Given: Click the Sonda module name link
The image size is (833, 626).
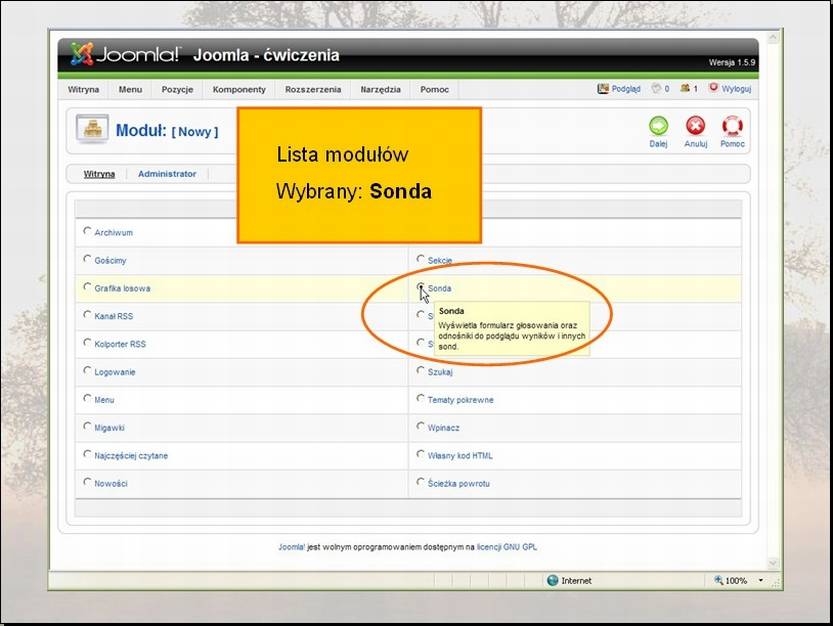Looking at the screenshot, I should click(439, 289).
